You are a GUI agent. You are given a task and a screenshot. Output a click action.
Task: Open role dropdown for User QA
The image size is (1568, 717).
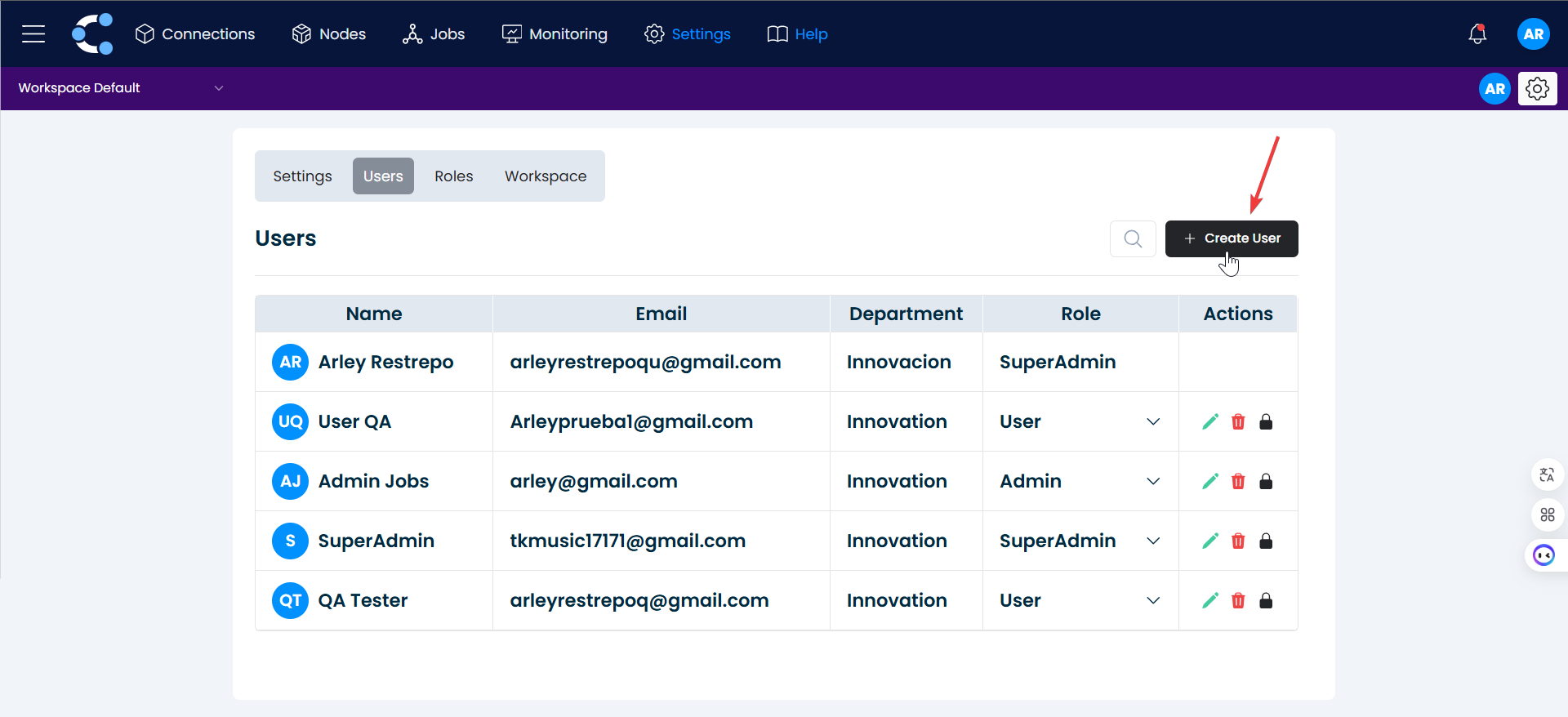(1152, 421)
